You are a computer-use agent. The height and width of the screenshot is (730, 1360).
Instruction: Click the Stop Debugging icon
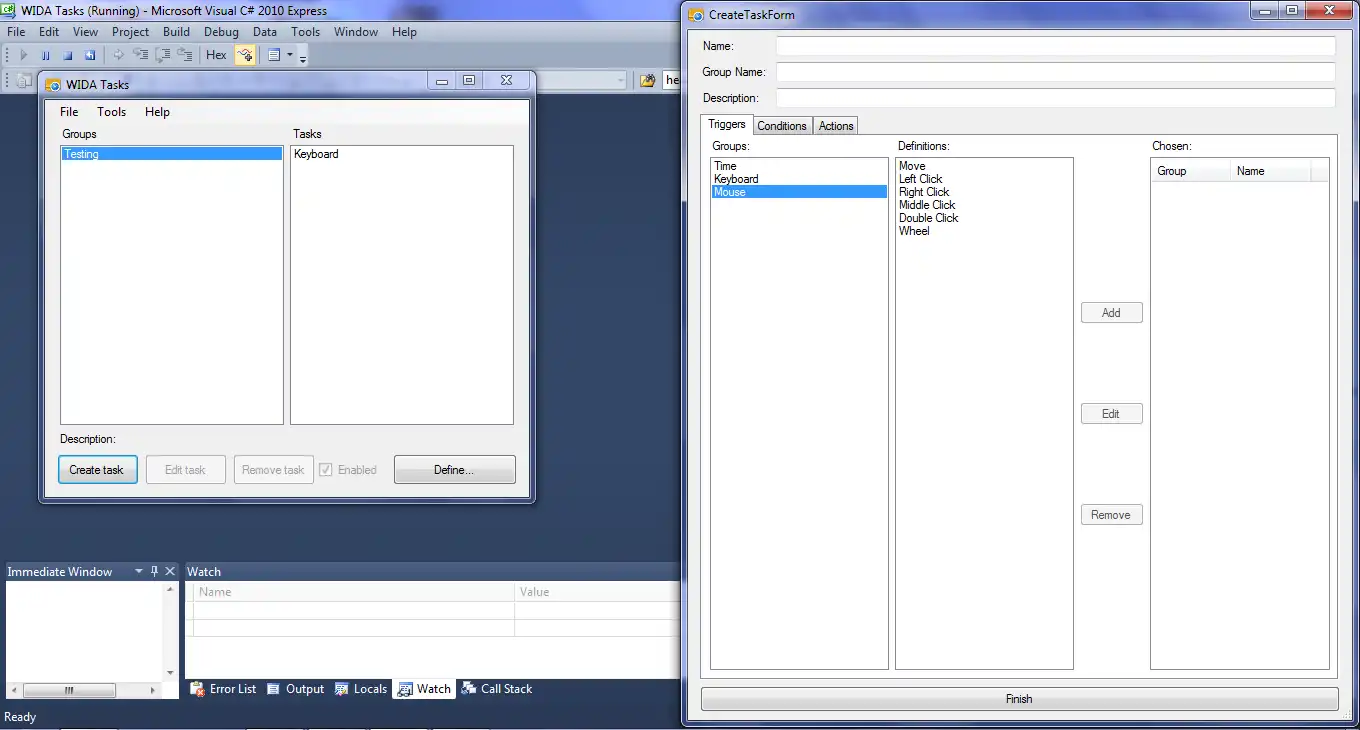(x=68, y=55)
